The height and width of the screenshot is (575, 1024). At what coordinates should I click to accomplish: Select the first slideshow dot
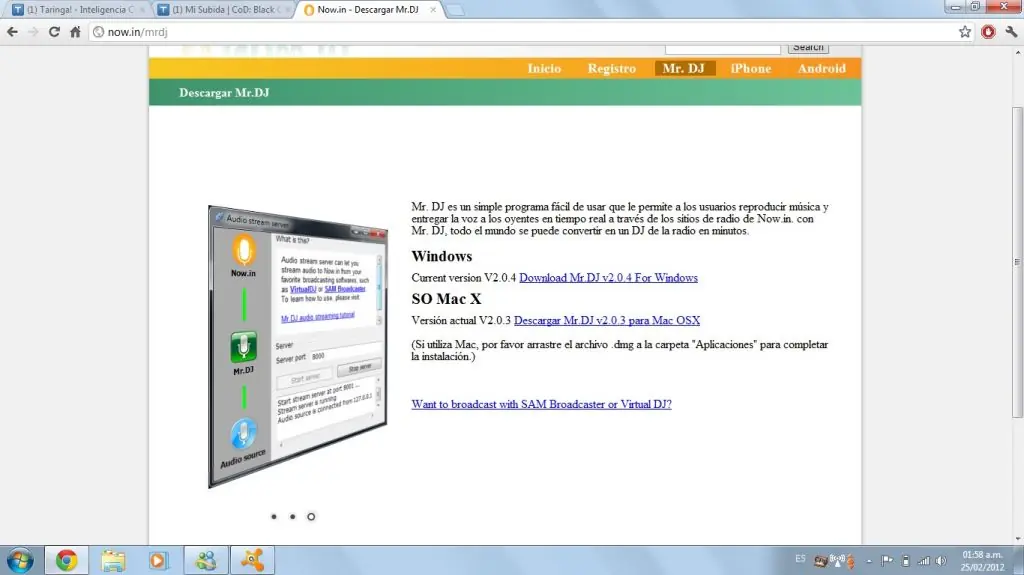[274, 517]
